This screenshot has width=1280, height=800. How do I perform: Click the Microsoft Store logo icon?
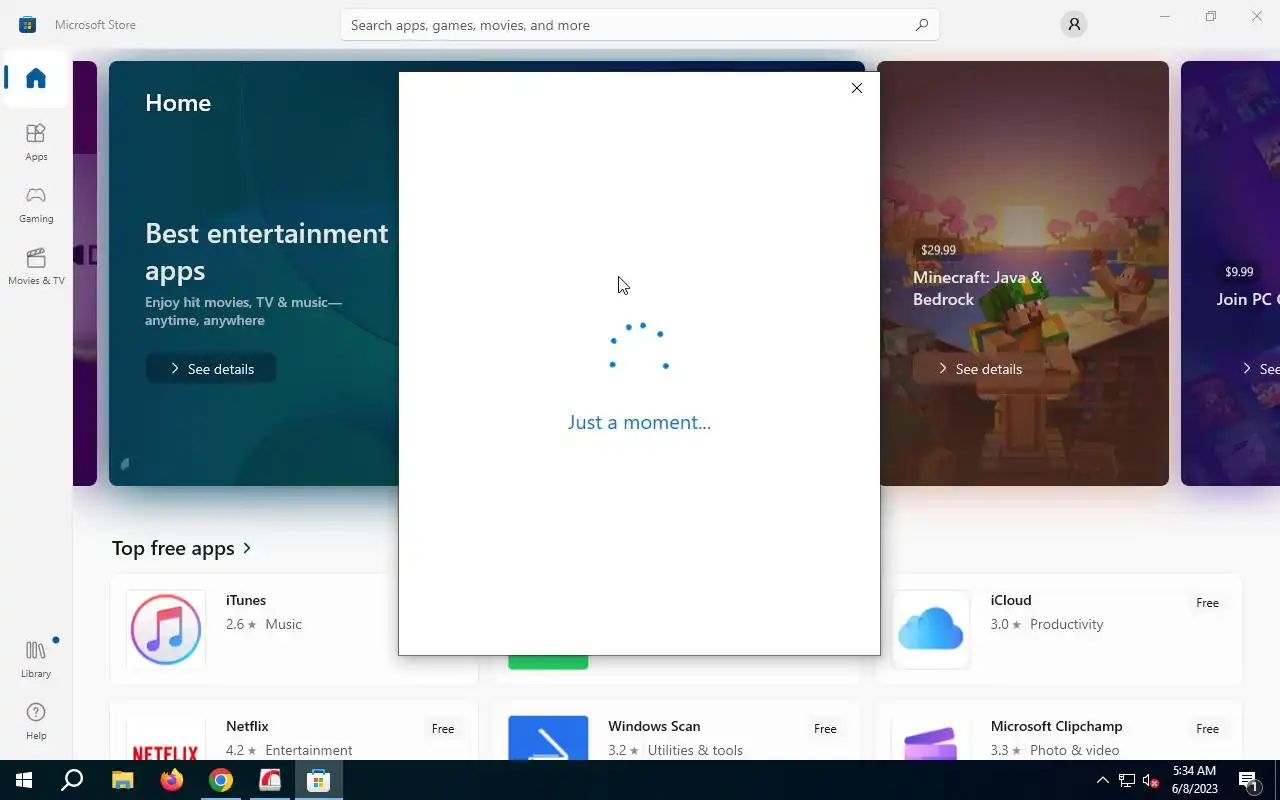28,24
